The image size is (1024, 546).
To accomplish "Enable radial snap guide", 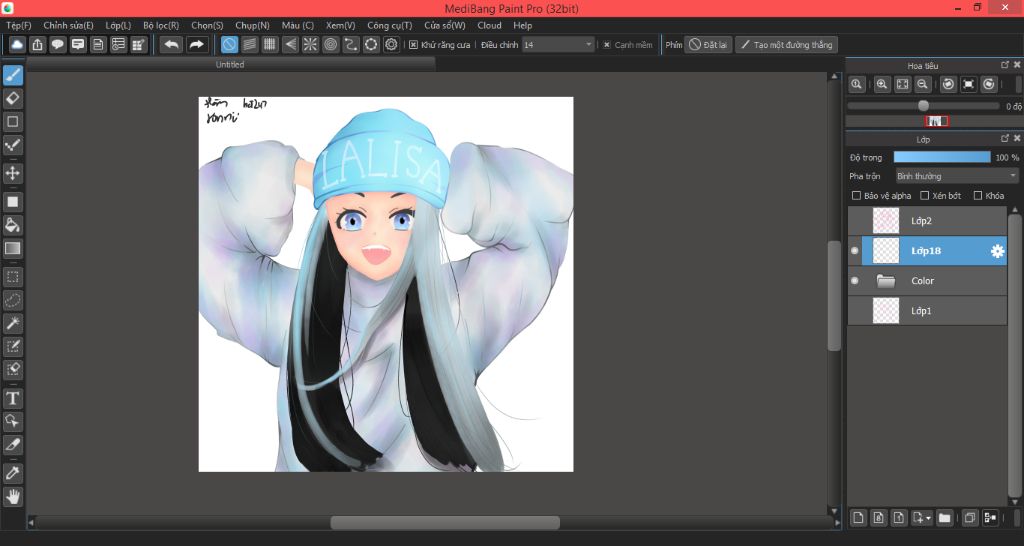I will click(x=310, y=44).
